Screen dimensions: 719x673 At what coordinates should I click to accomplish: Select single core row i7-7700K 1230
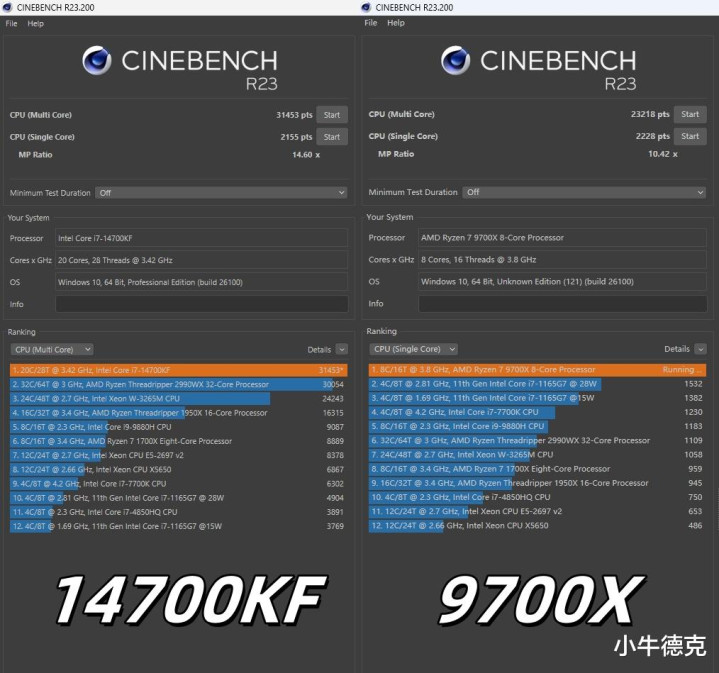point(537,413)
